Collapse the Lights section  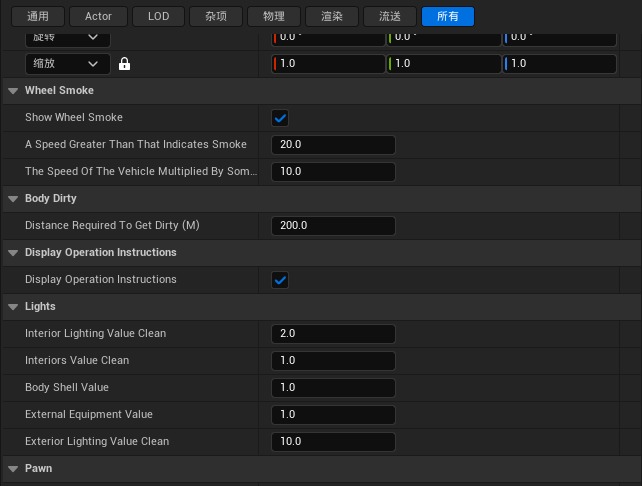(x=13, y=307)
